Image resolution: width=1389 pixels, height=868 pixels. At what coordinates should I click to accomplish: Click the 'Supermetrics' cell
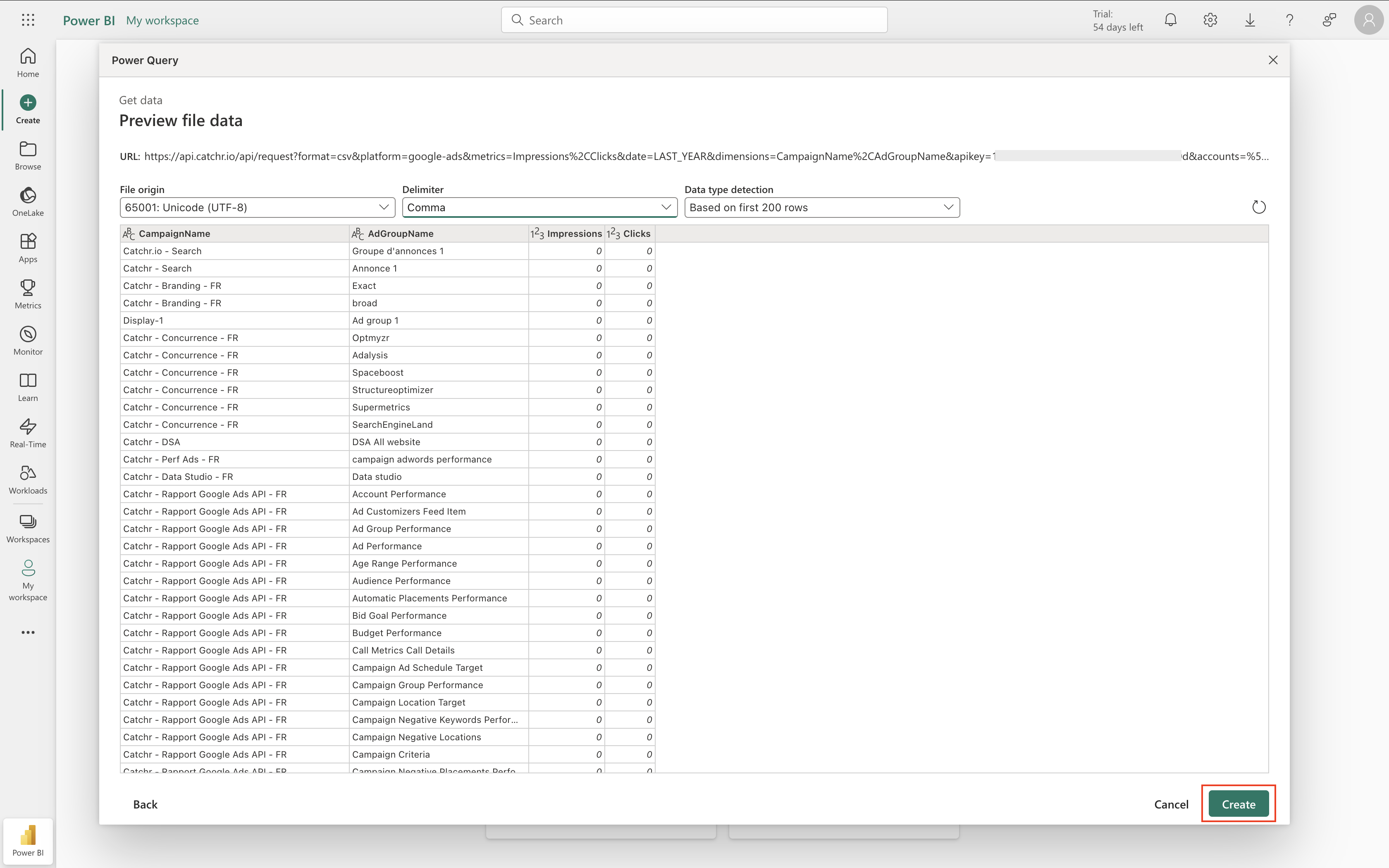(x=439, y=407)
